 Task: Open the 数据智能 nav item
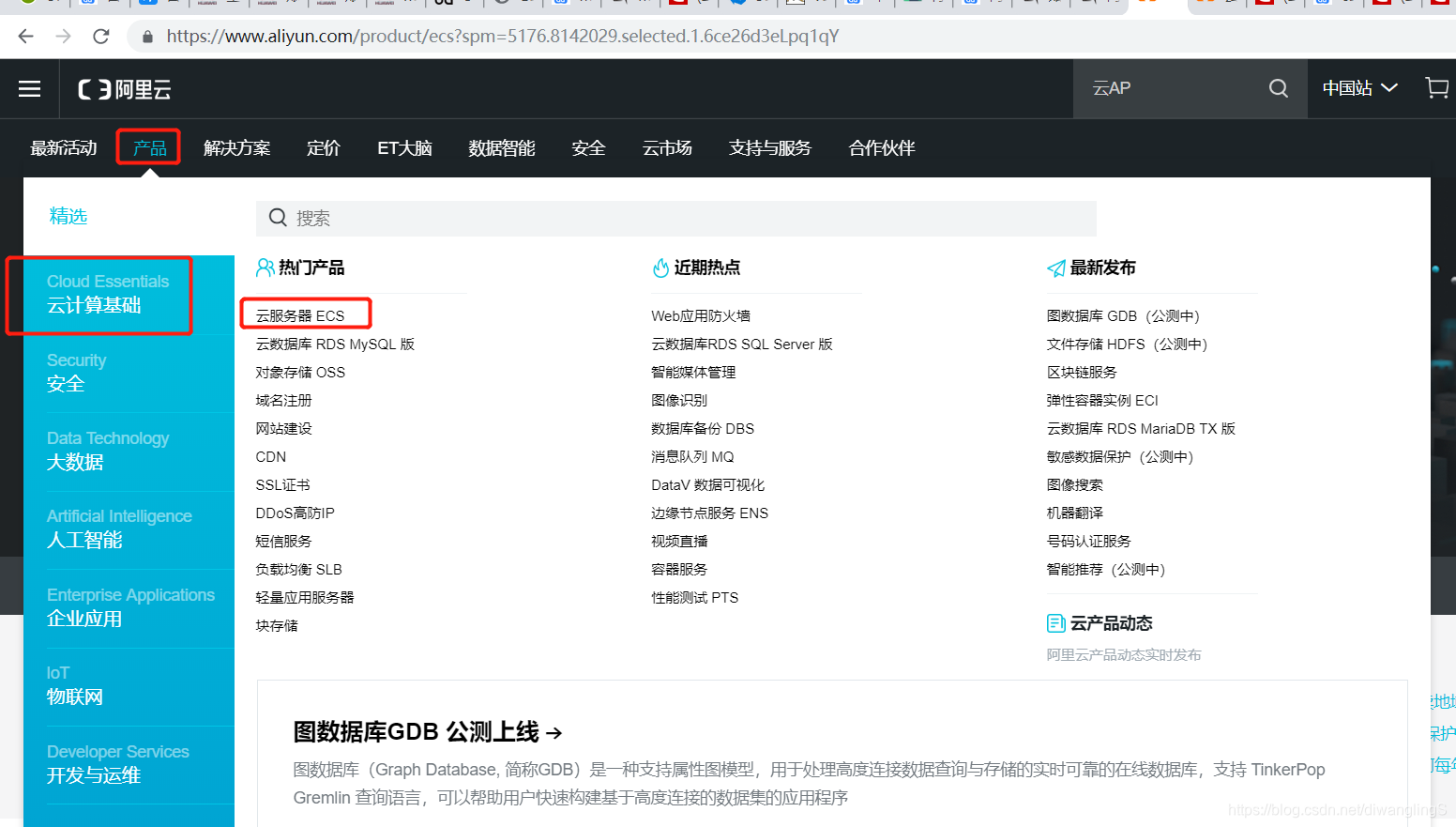[502, 148]
